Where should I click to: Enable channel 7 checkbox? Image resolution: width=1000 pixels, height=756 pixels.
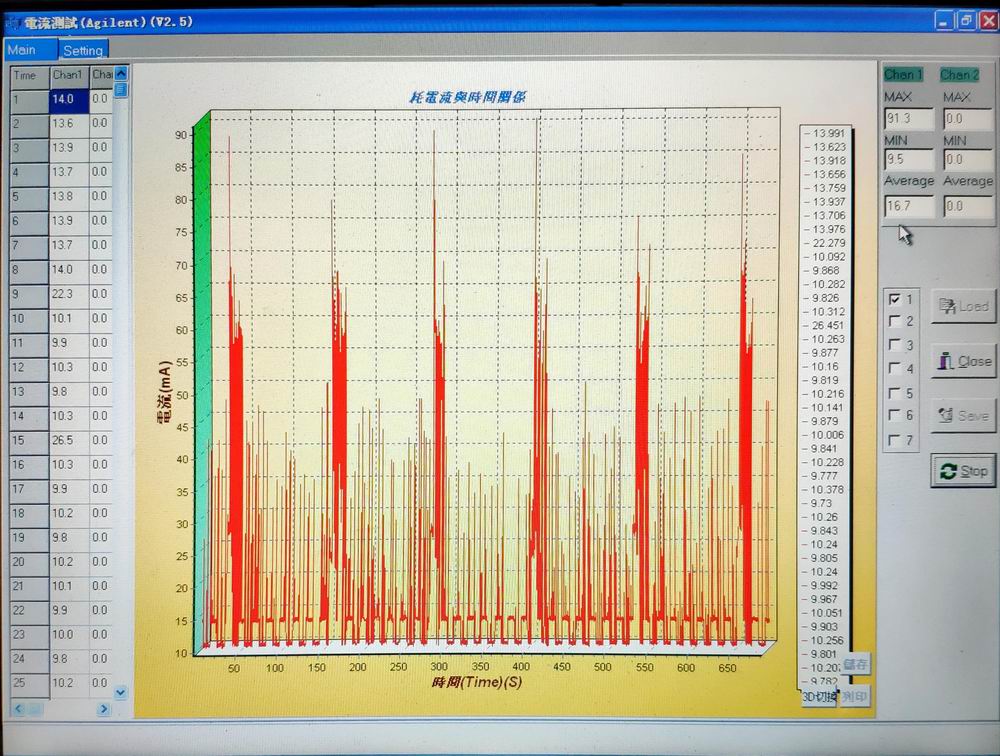(895, 440)
